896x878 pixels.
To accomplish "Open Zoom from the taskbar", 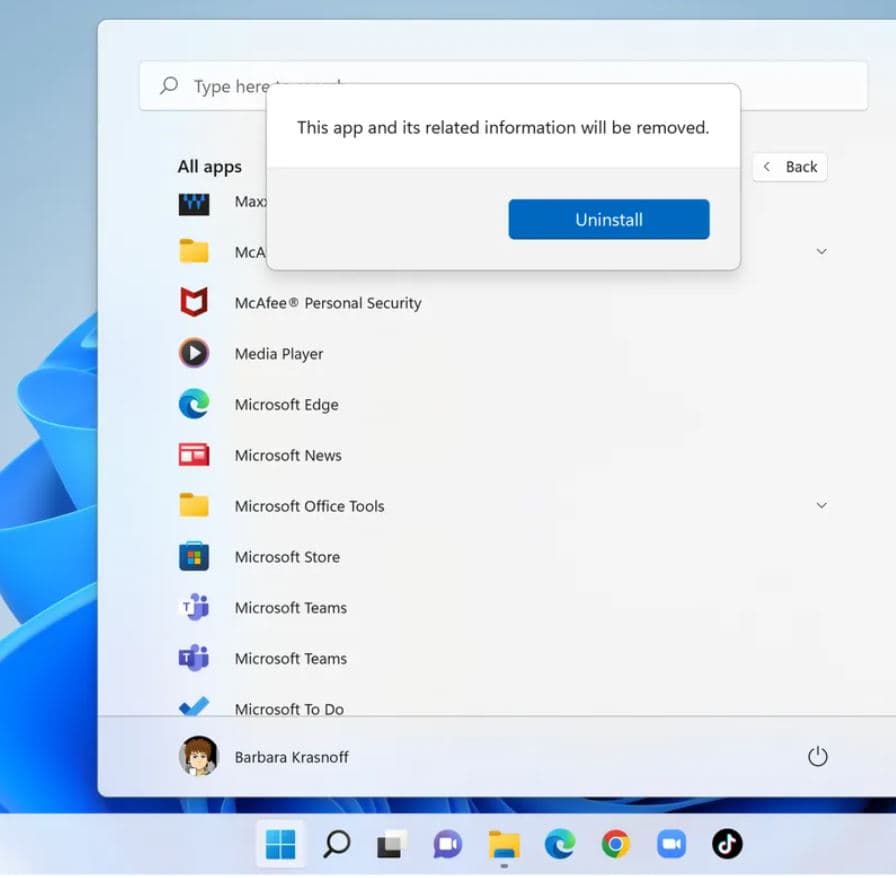I will [x=671, y=844].
